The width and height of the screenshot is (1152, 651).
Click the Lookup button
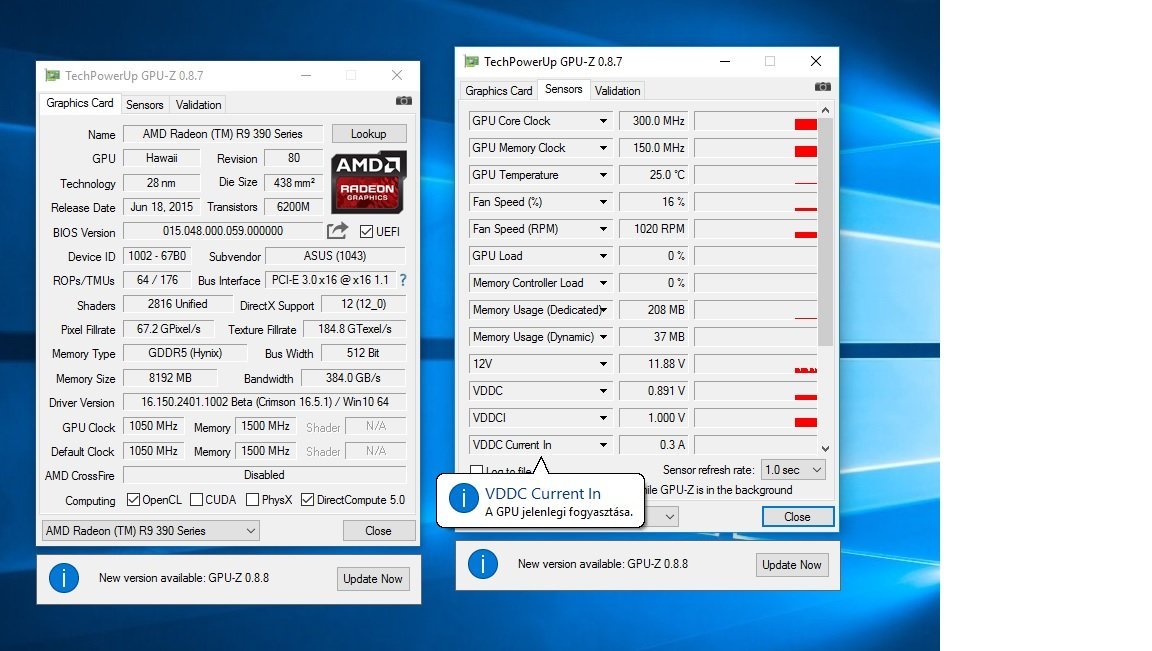(x=369, y=134)
